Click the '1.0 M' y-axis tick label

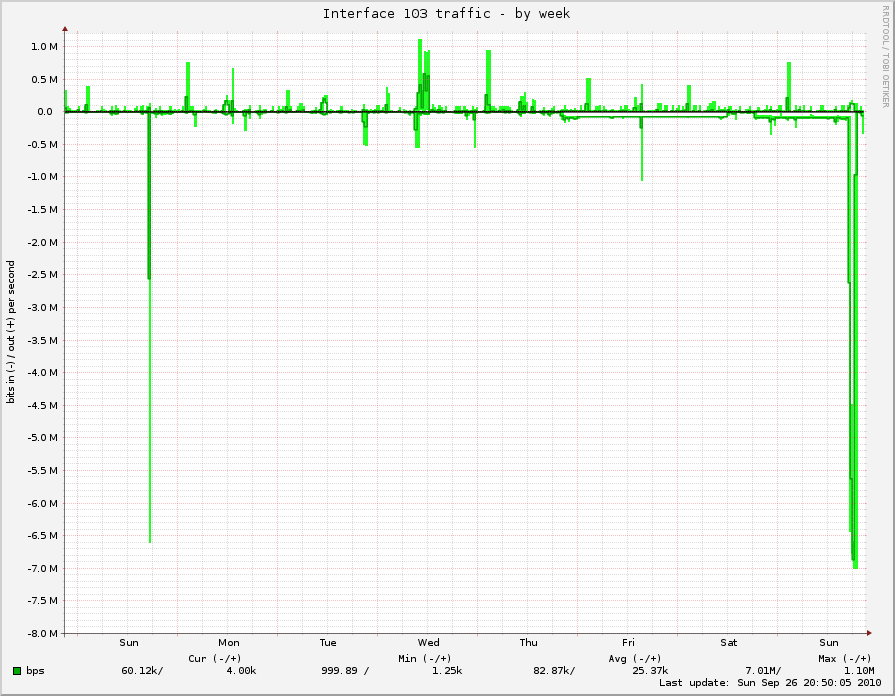tap(45, 47)
